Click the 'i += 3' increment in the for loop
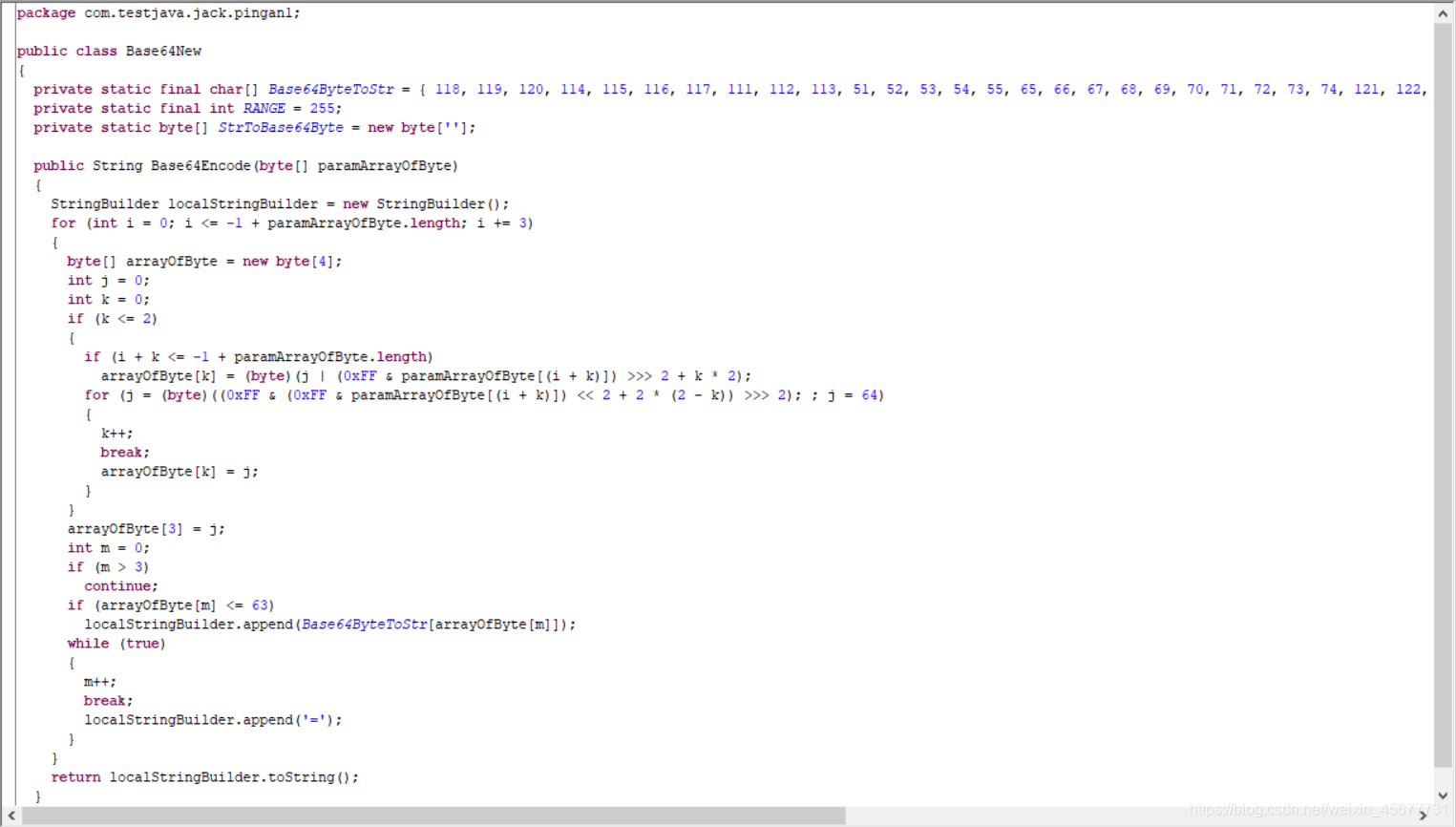Viewport: 1456px width, 827px height. [500, 223]
